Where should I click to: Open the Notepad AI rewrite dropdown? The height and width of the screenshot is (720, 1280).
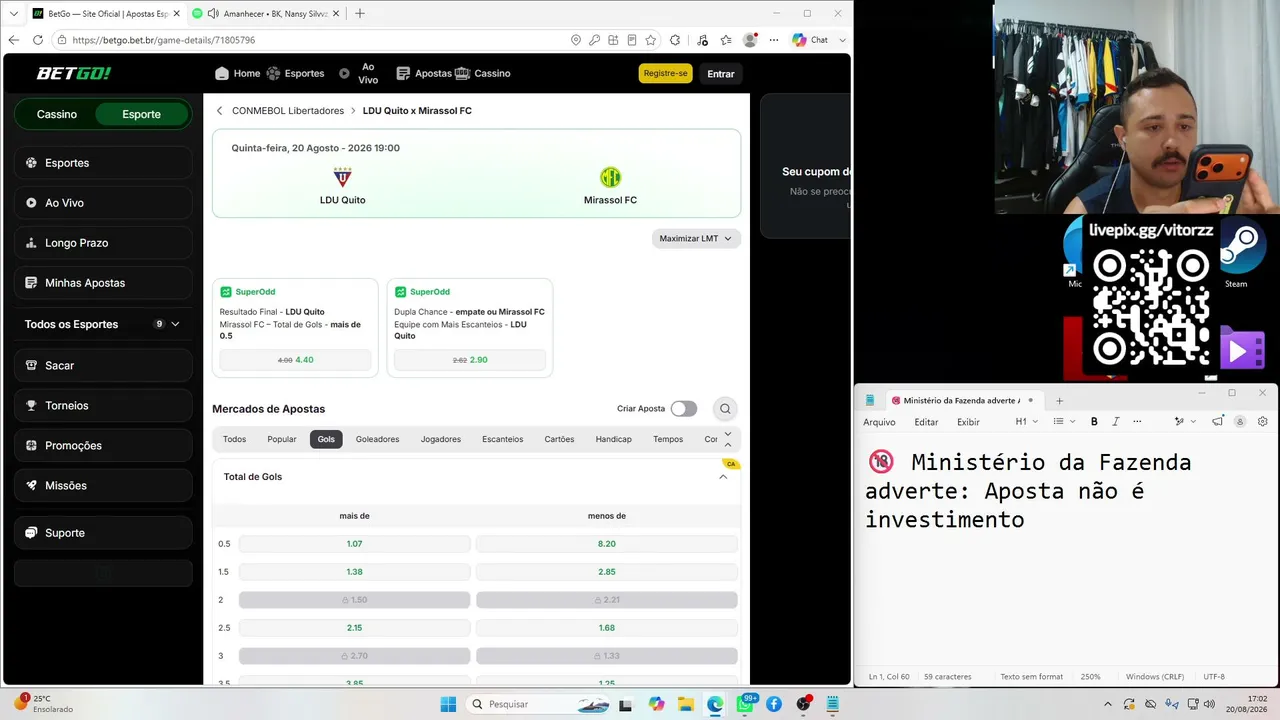(1185, 422)
